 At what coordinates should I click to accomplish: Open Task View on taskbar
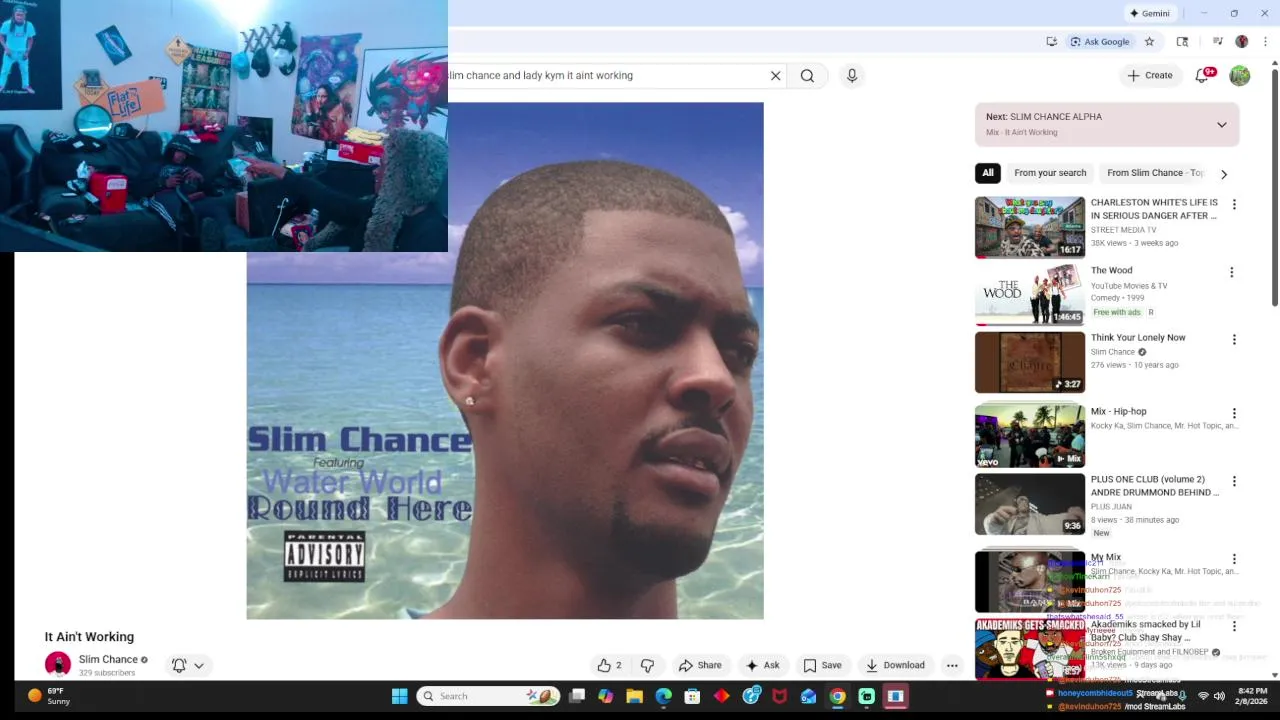577,696
